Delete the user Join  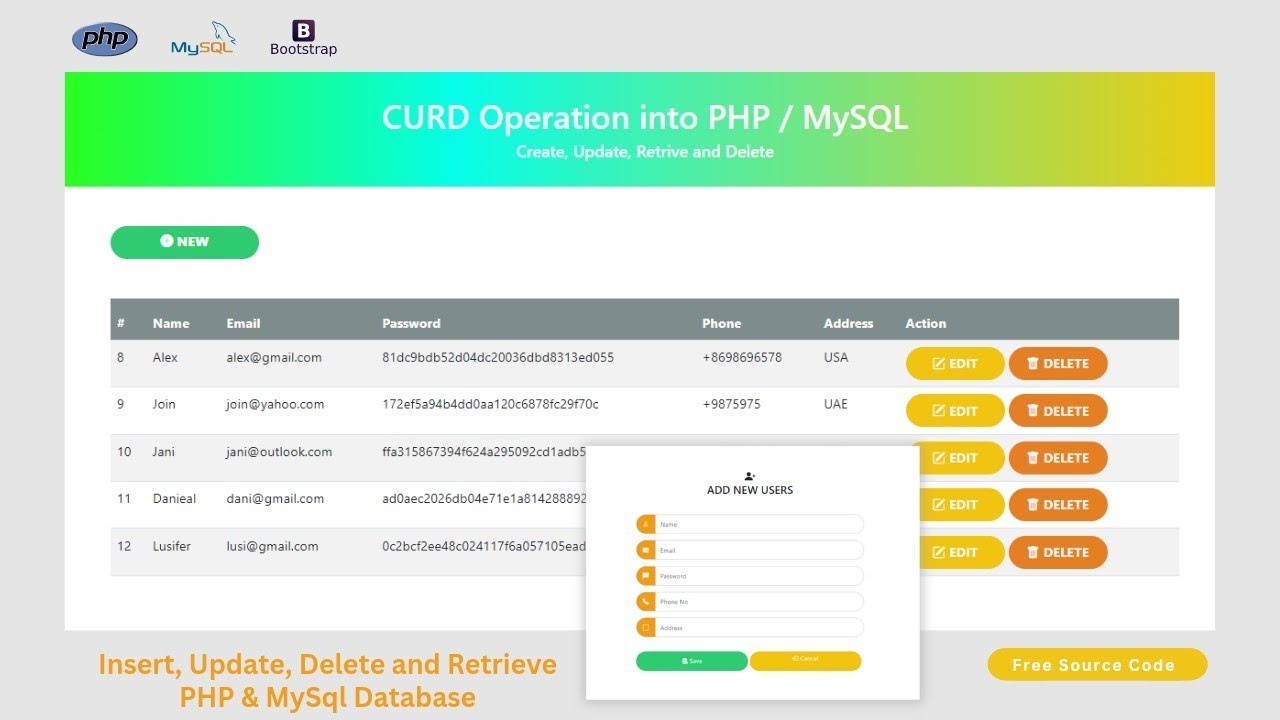tap(1058, 411)
